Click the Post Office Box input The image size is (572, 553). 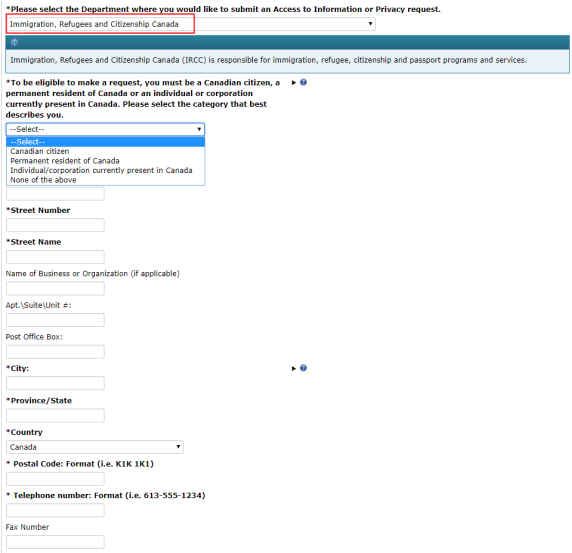pos(55,352)
